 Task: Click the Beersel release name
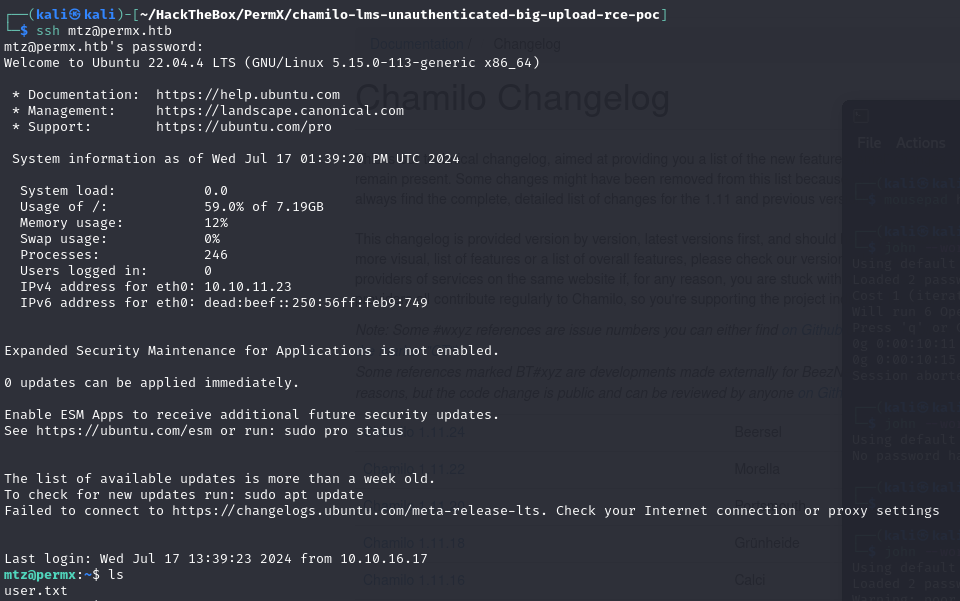click(757, 432)
